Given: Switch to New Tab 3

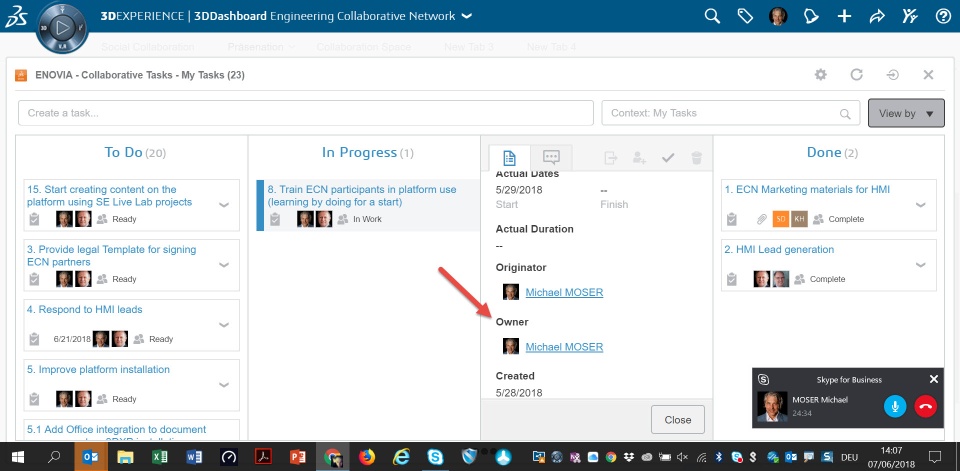Looking at the screenshot, I should (x=469, y=47).
